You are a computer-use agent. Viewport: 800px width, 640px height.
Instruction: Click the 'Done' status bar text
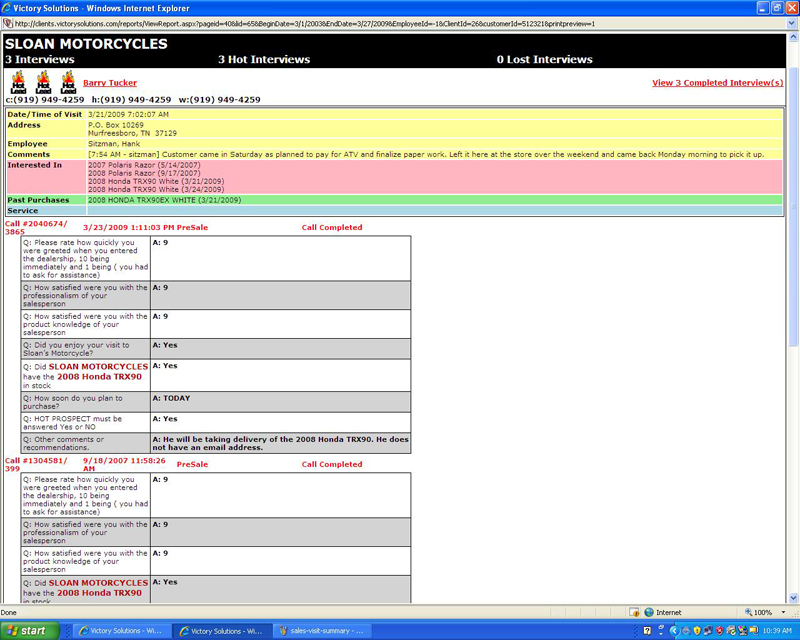coord(9,612)
